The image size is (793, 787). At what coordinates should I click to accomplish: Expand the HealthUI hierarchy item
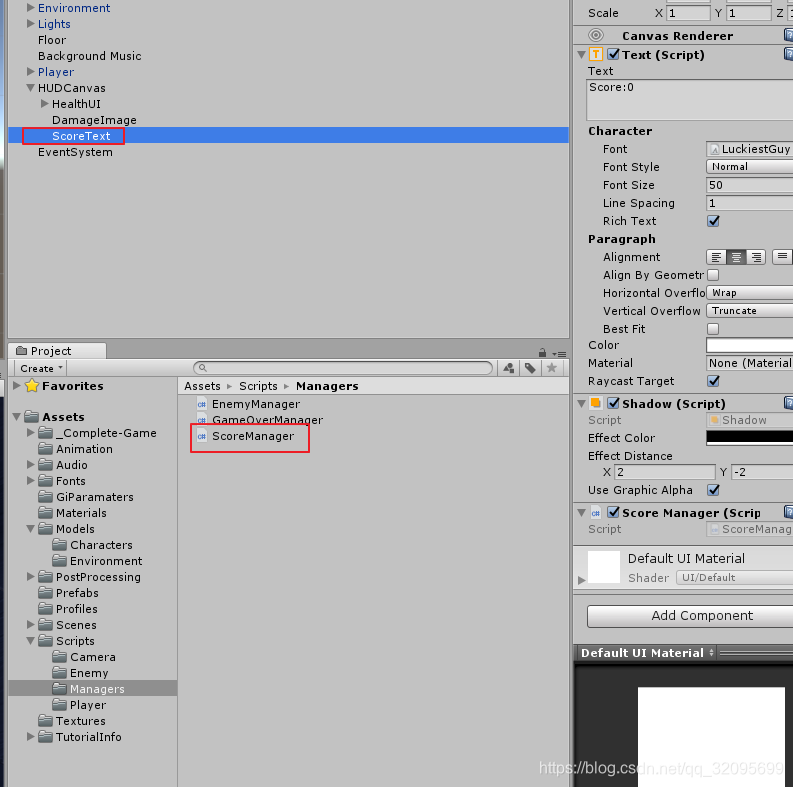tap(45, 104)
